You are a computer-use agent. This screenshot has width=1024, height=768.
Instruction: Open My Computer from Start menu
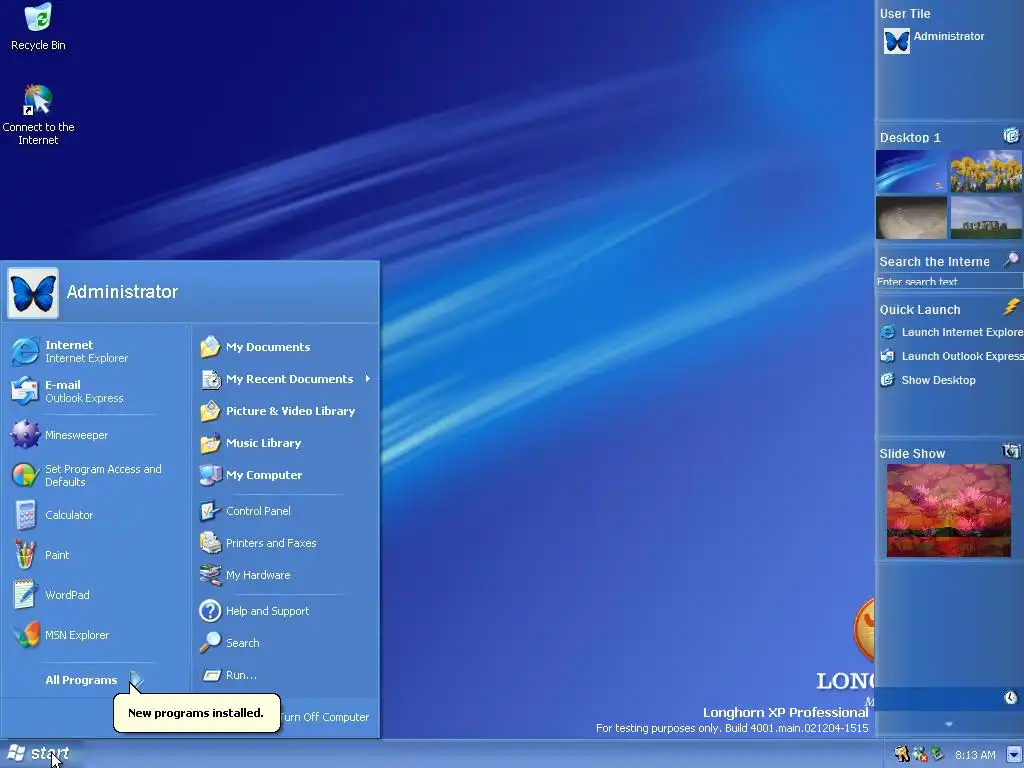(x=251, y=475)
